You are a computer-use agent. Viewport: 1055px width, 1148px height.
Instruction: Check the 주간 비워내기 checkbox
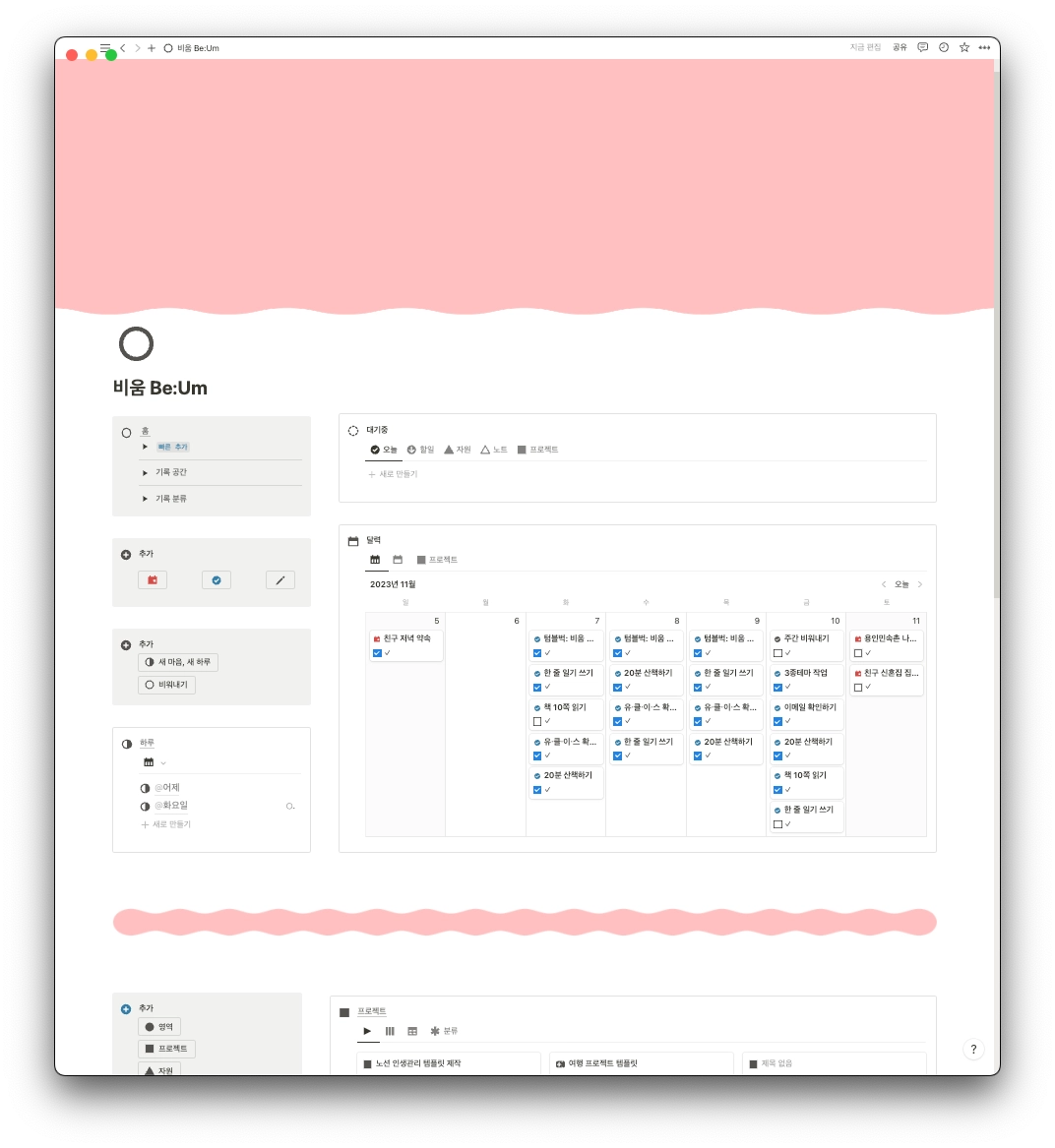[777, 653]
